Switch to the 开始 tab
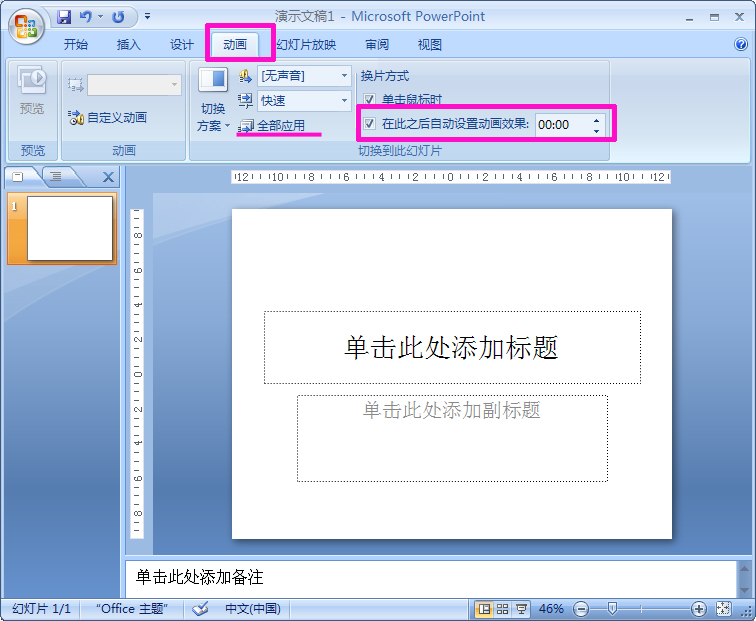This screenshot has width=756, height=621. click(x=76, y=45)
